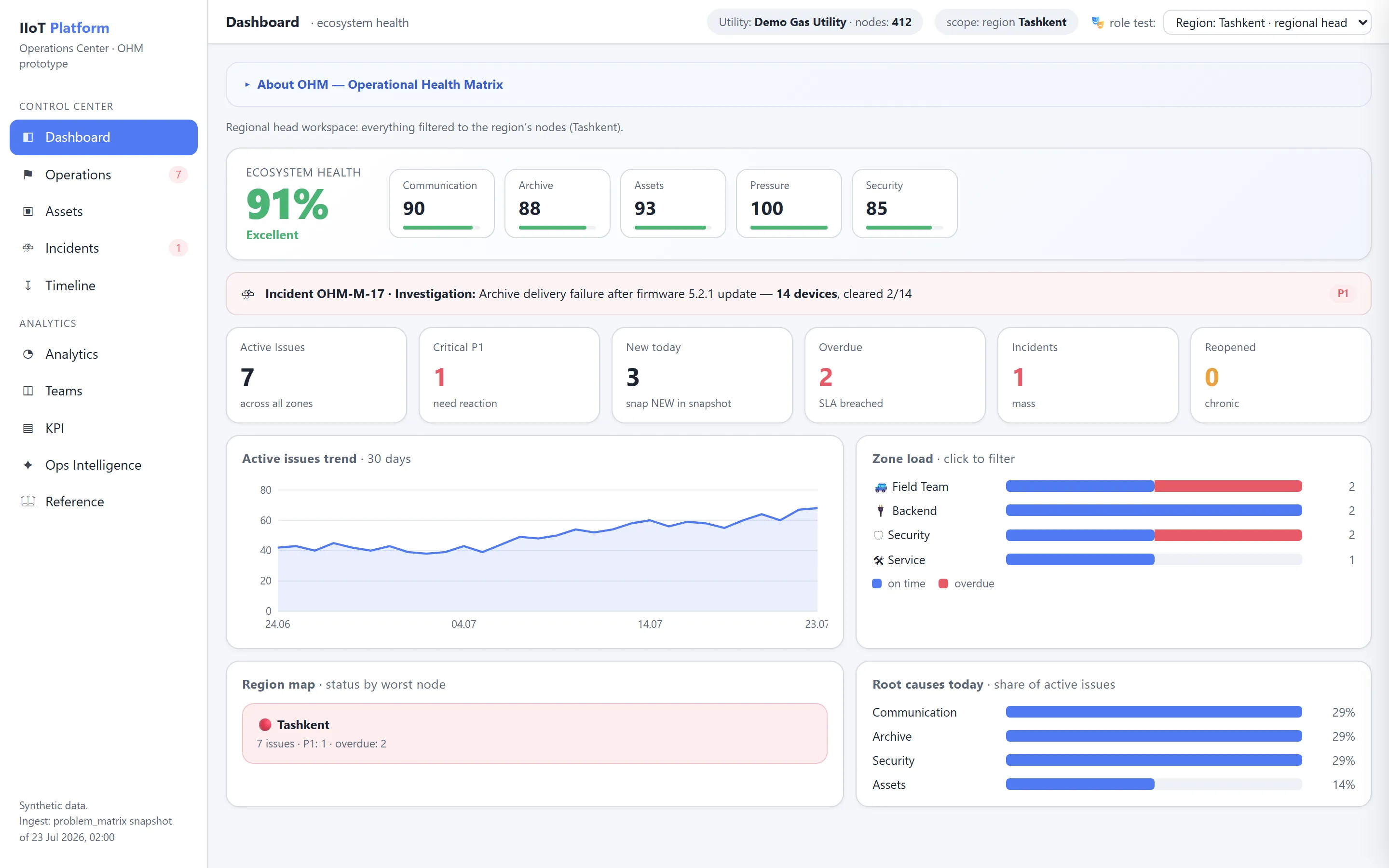The width and height of the screenshot is (1389, 868).
Task: Click the IIoT Platform logo text
Action: coord(64,27)
